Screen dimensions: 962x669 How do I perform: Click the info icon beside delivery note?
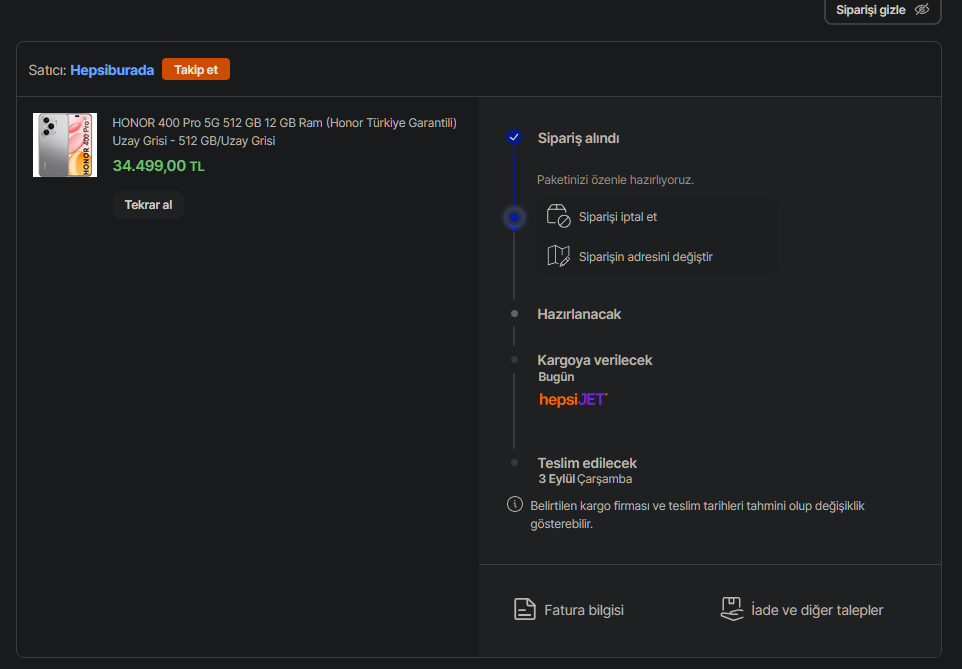coord(515,504)
